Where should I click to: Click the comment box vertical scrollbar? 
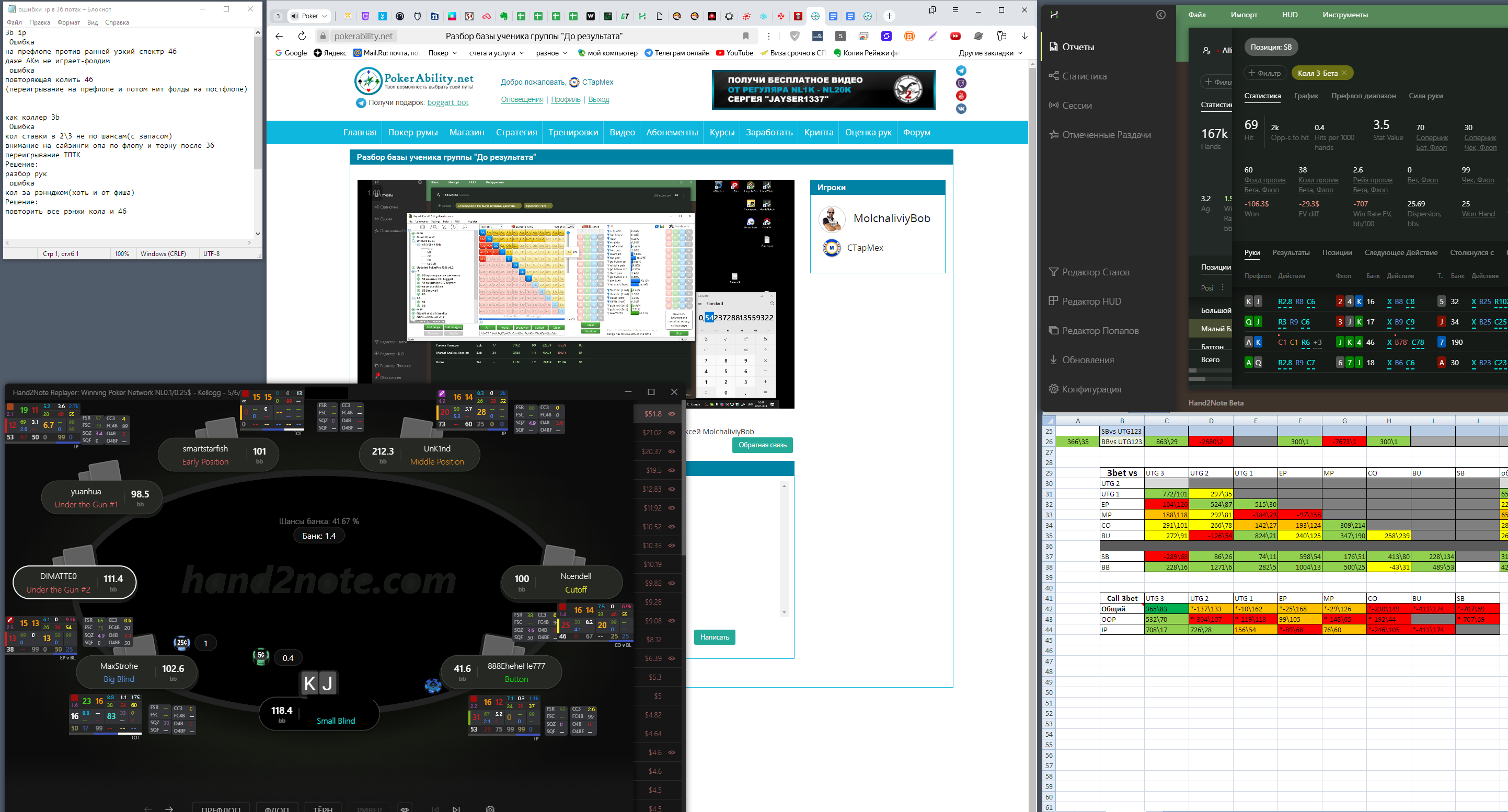(x=784, y=549)
